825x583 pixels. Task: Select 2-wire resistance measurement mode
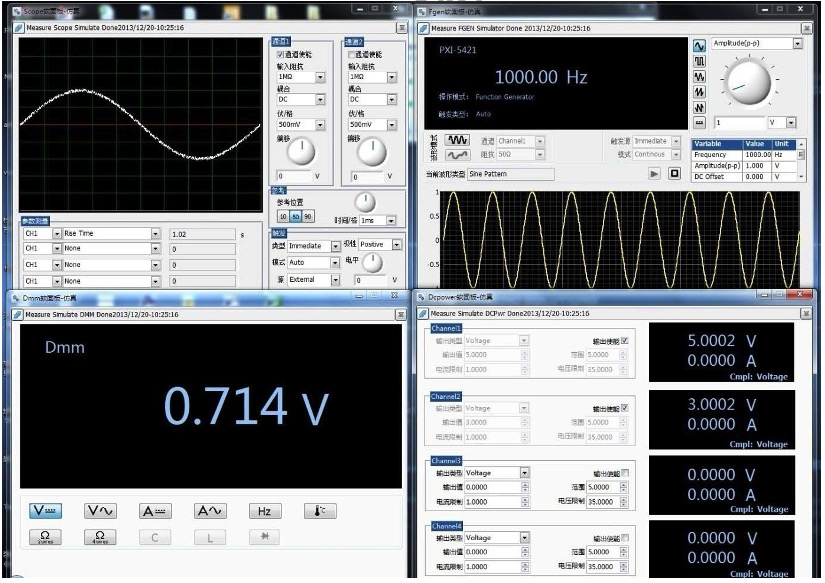pos(45,537)
